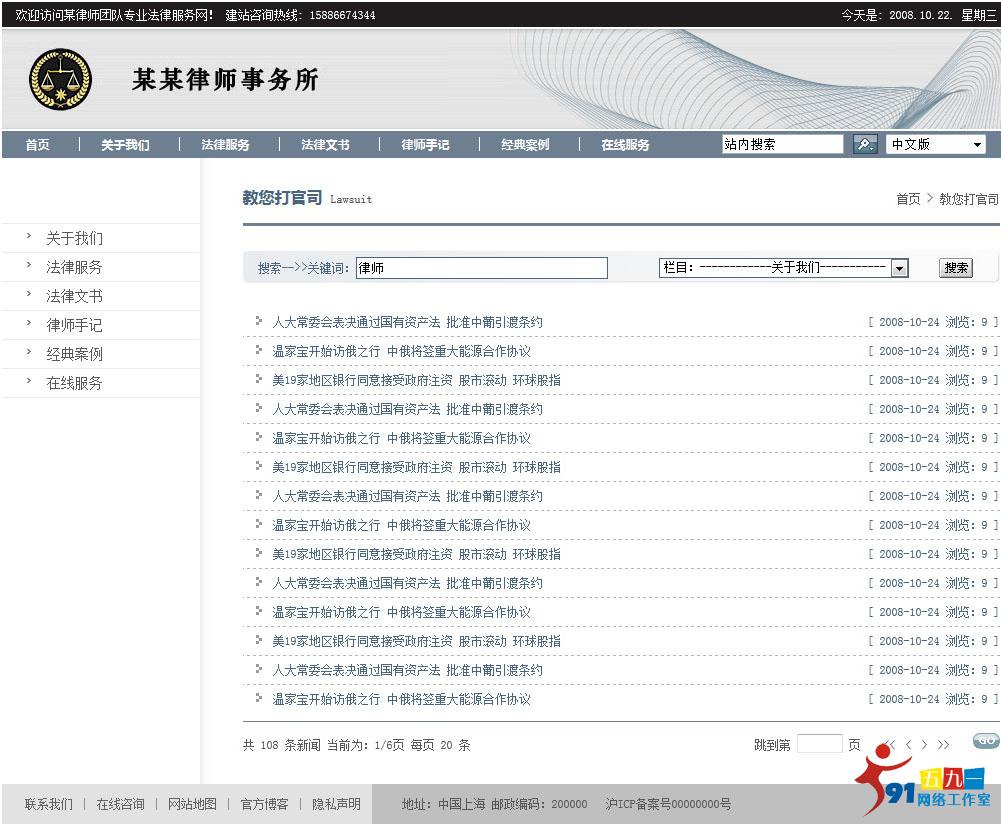This screenshot has height=824, width=1001.
Task: Open the 栏目 category dropdown
Action: [784, 267]
